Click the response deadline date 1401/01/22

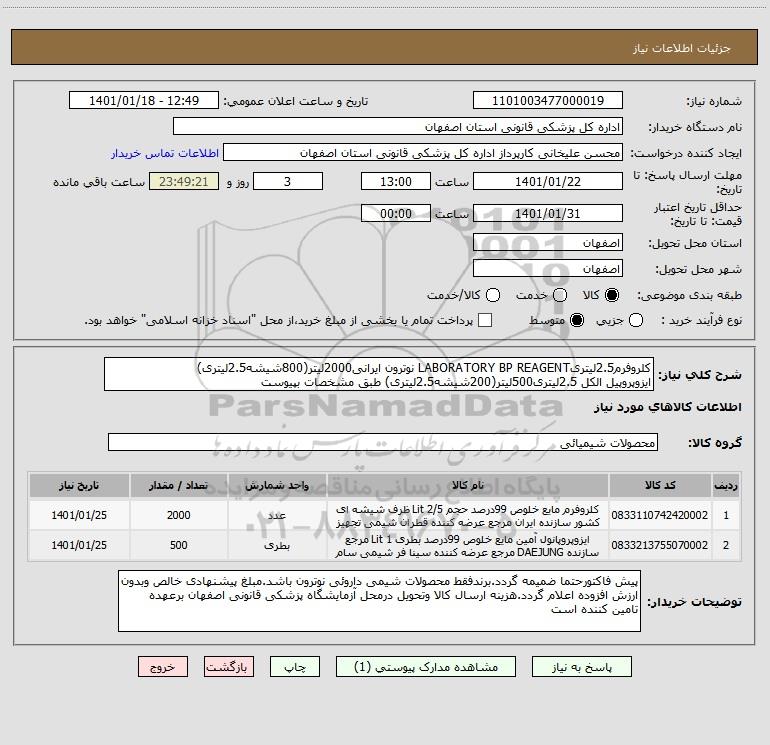(x=548, y=181)
